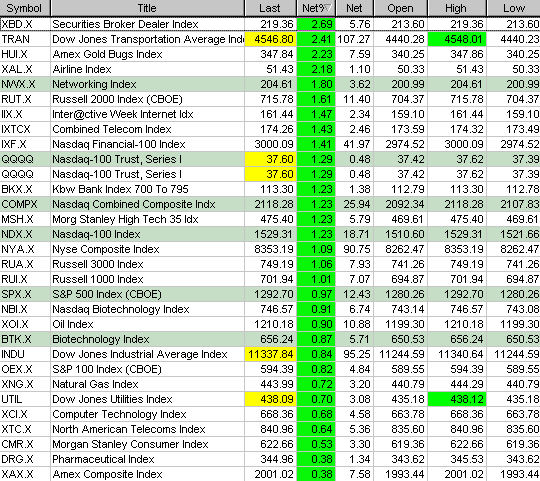The height and width of the screenshot is (481, 540).
Task: Sort by the Title column header
Action: (x=147, y=8)
